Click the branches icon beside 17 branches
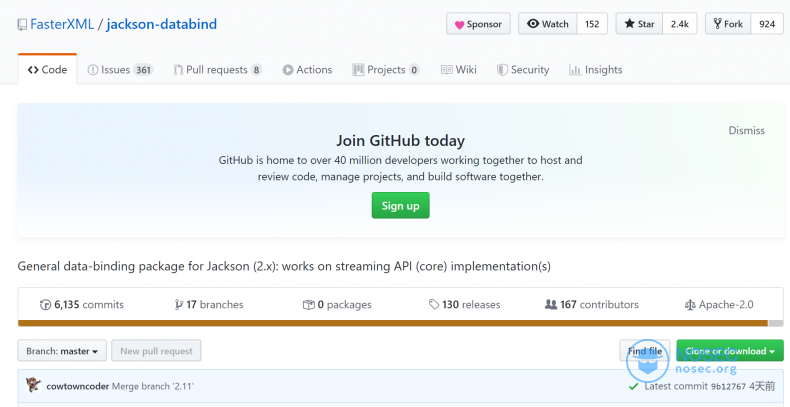790x407 pixels. pos(179,305)
